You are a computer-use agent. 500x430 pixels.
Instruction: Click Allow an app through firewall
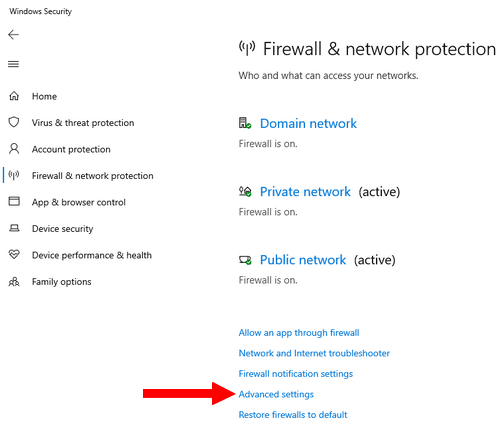pos(299,333)
